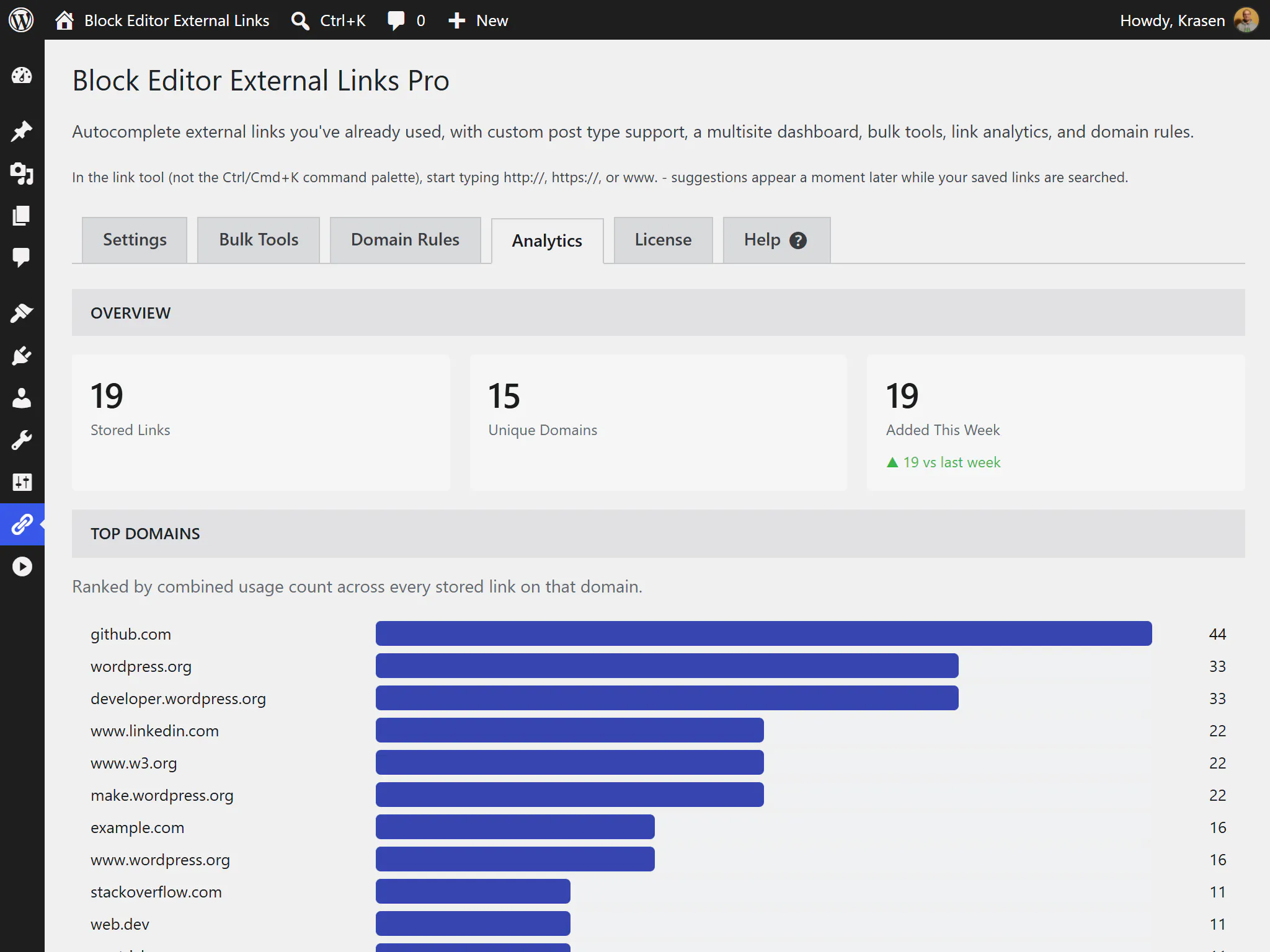The width and height of the screenshot is (1270, 952).
Task: Click the count 44 for github.com
Action: pos(1217,634)
